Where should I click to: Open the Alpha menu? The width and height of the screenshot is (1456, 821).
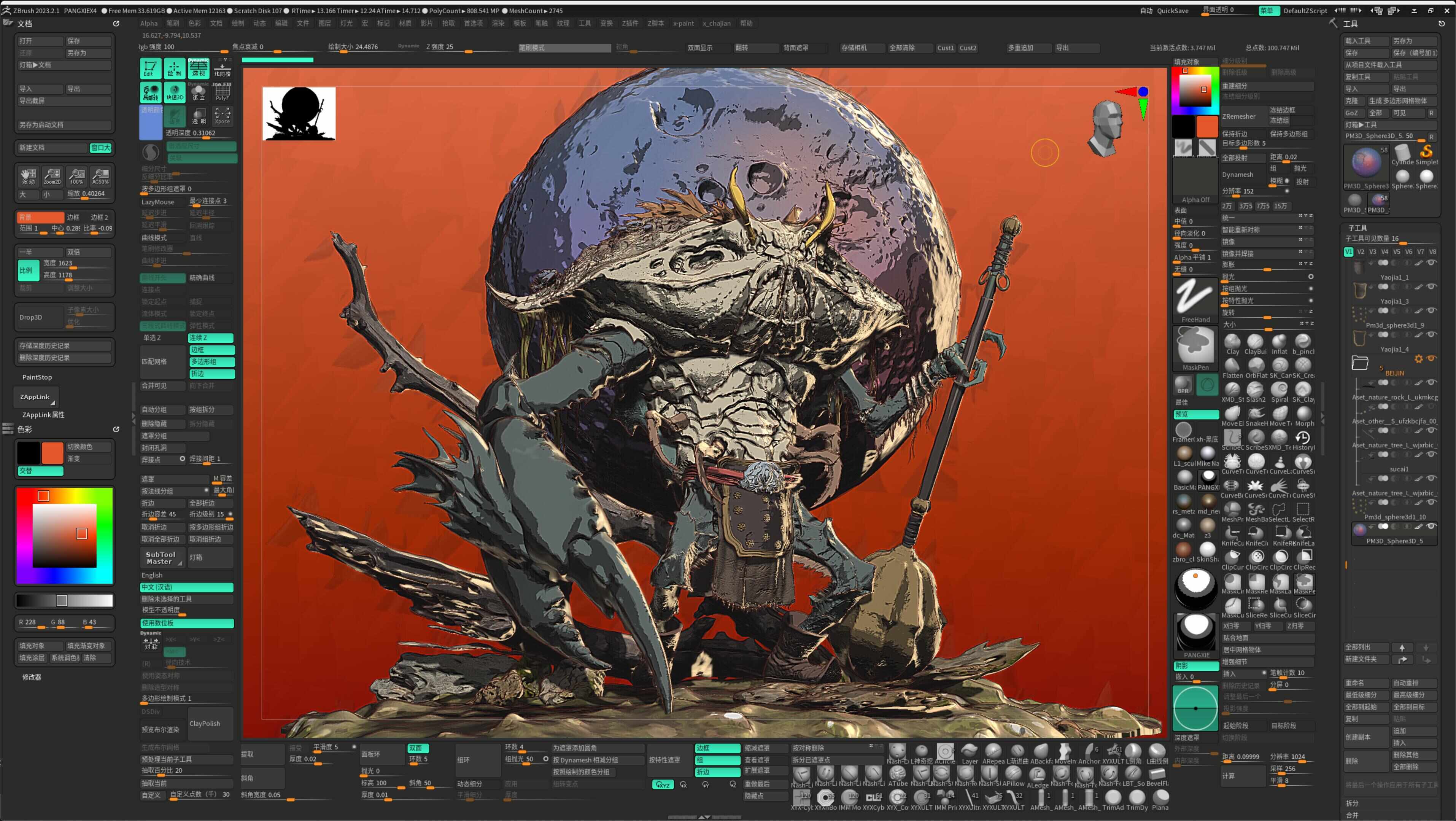[x=149, y=23]
